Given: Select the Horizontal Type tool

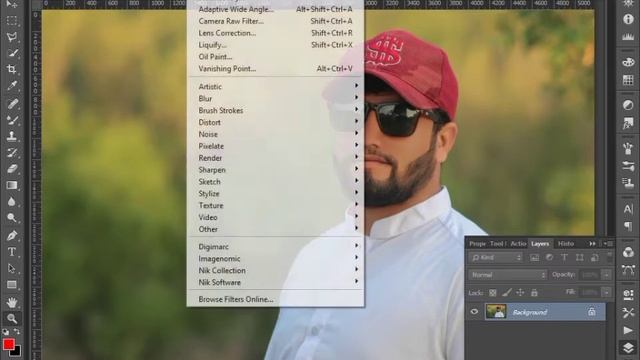Looking at the screenshot, I should (12, 252).
